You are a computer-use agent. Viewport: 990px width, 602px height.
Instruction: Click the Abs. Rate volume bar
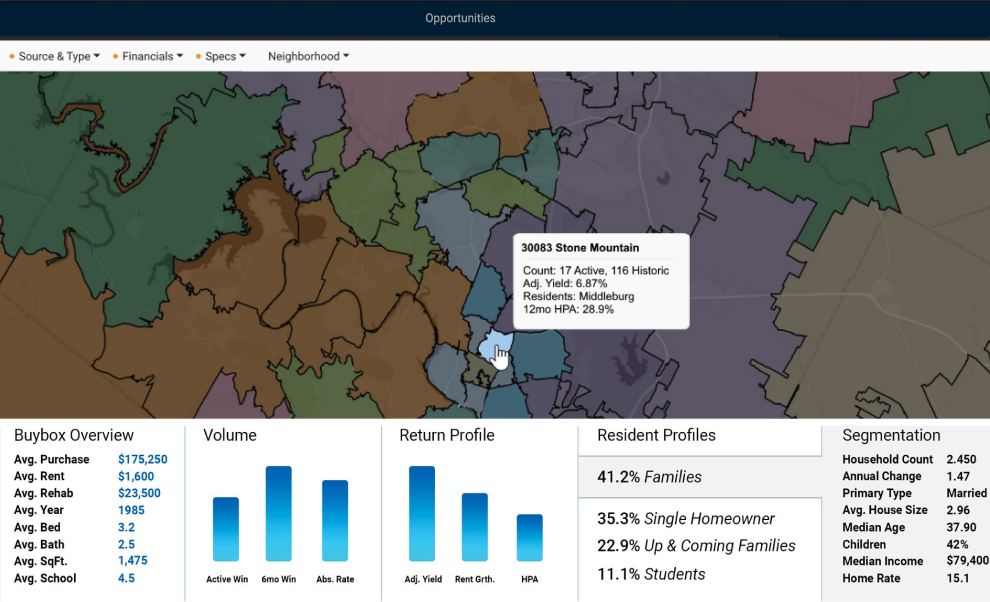335,521
